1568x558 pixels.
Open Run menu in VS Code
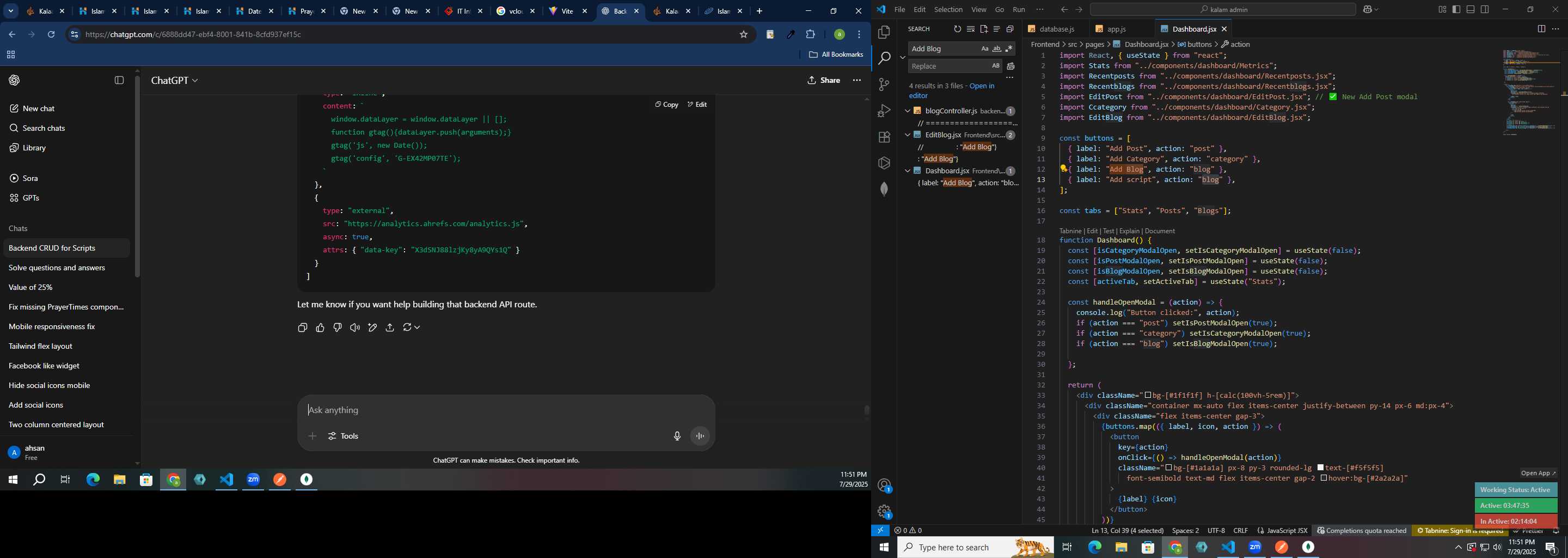click(x=1018, y=10)
